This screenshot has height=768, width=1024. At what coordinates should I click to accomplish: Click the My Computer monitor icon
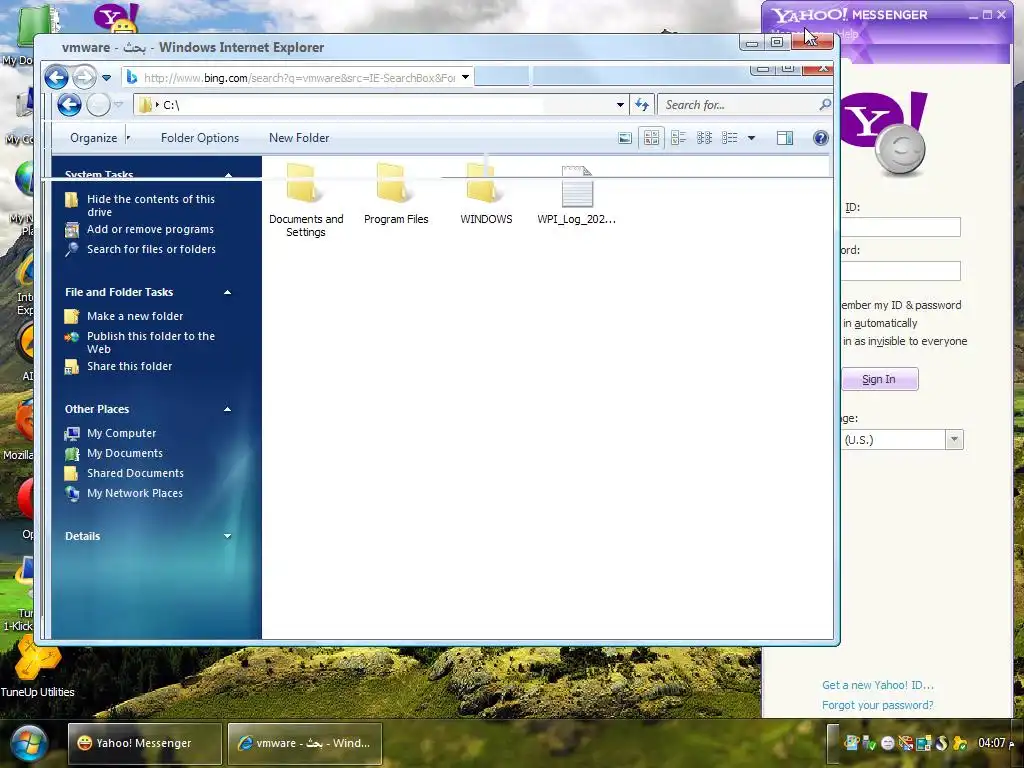[72, 434]
